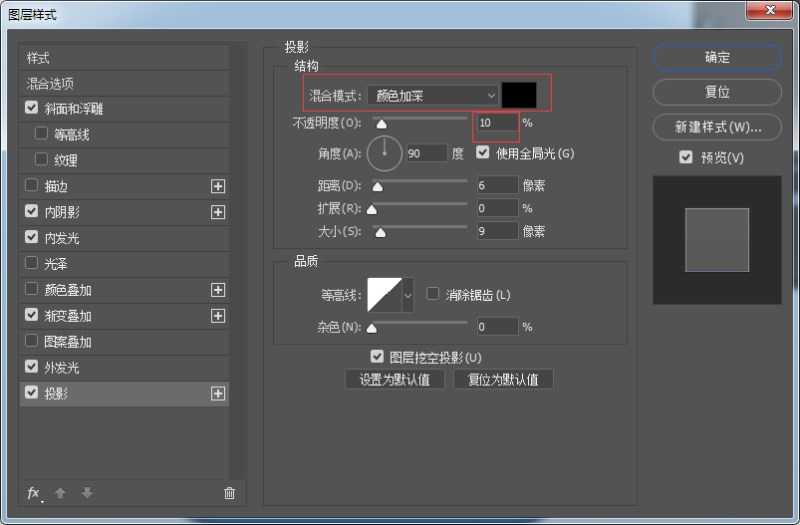The width and height of the screenshot is (800, 525).
Task: Enable the 纹理 checkbox
Action: (41, 160)
